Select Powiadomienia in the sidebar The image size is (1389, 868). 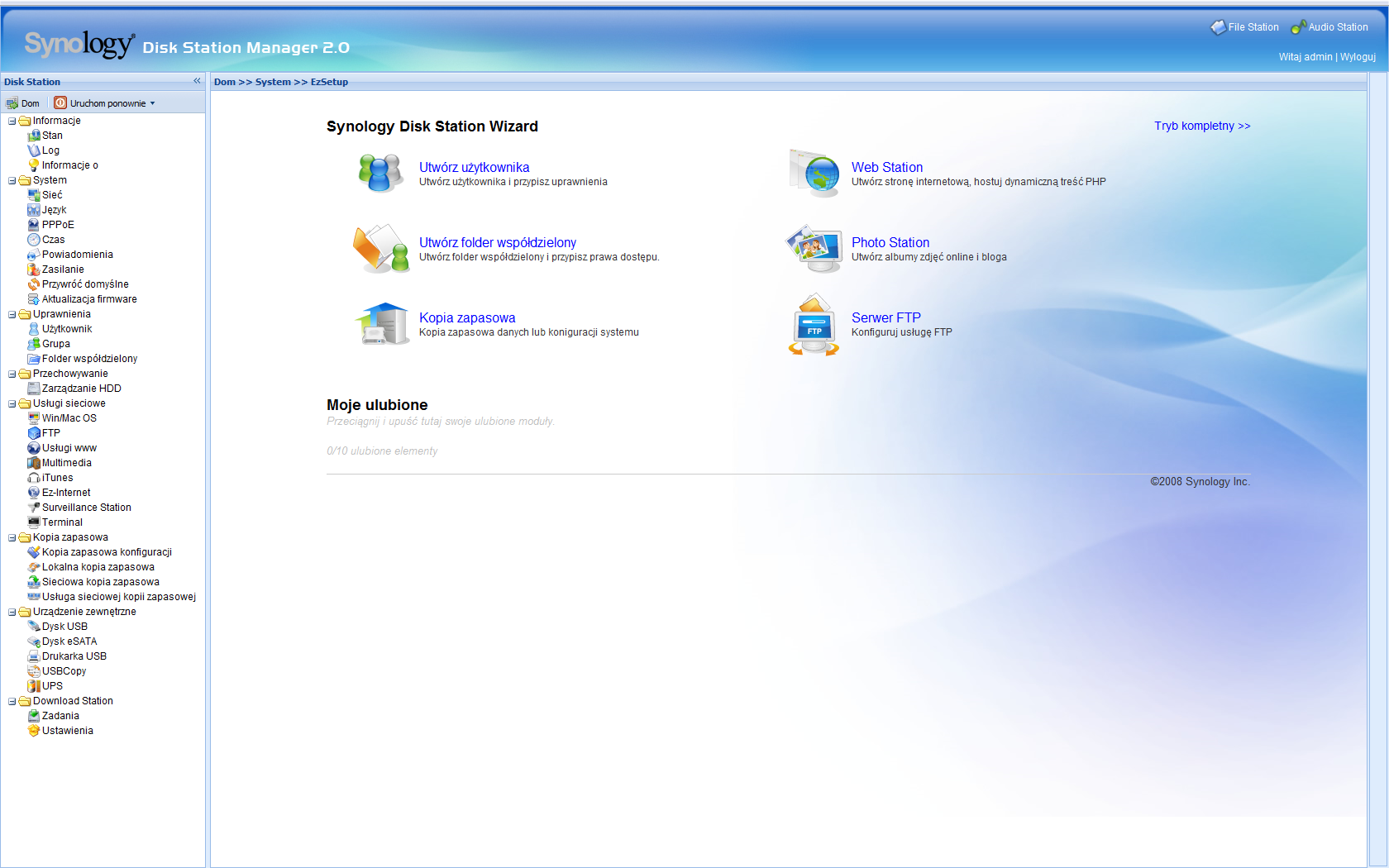coord(78,255)
